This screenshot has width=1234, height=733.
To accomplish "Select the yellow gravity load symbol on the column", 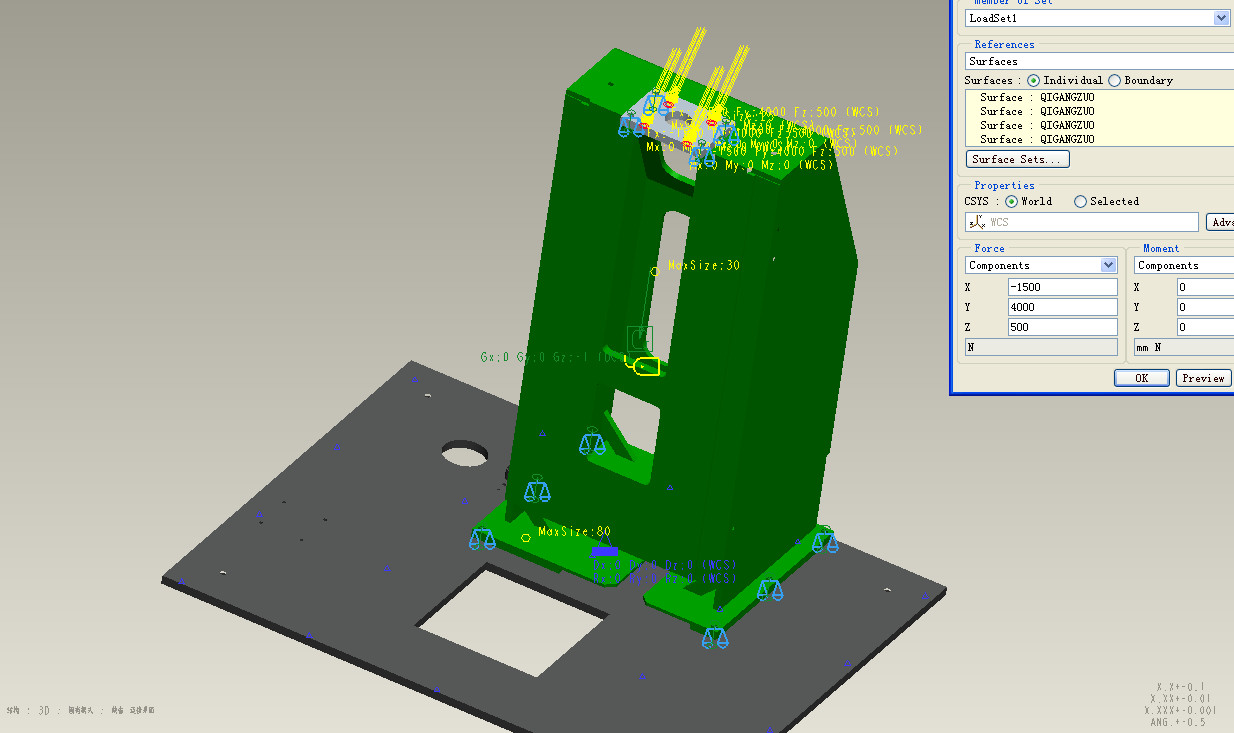I will [x=645, y=366].
